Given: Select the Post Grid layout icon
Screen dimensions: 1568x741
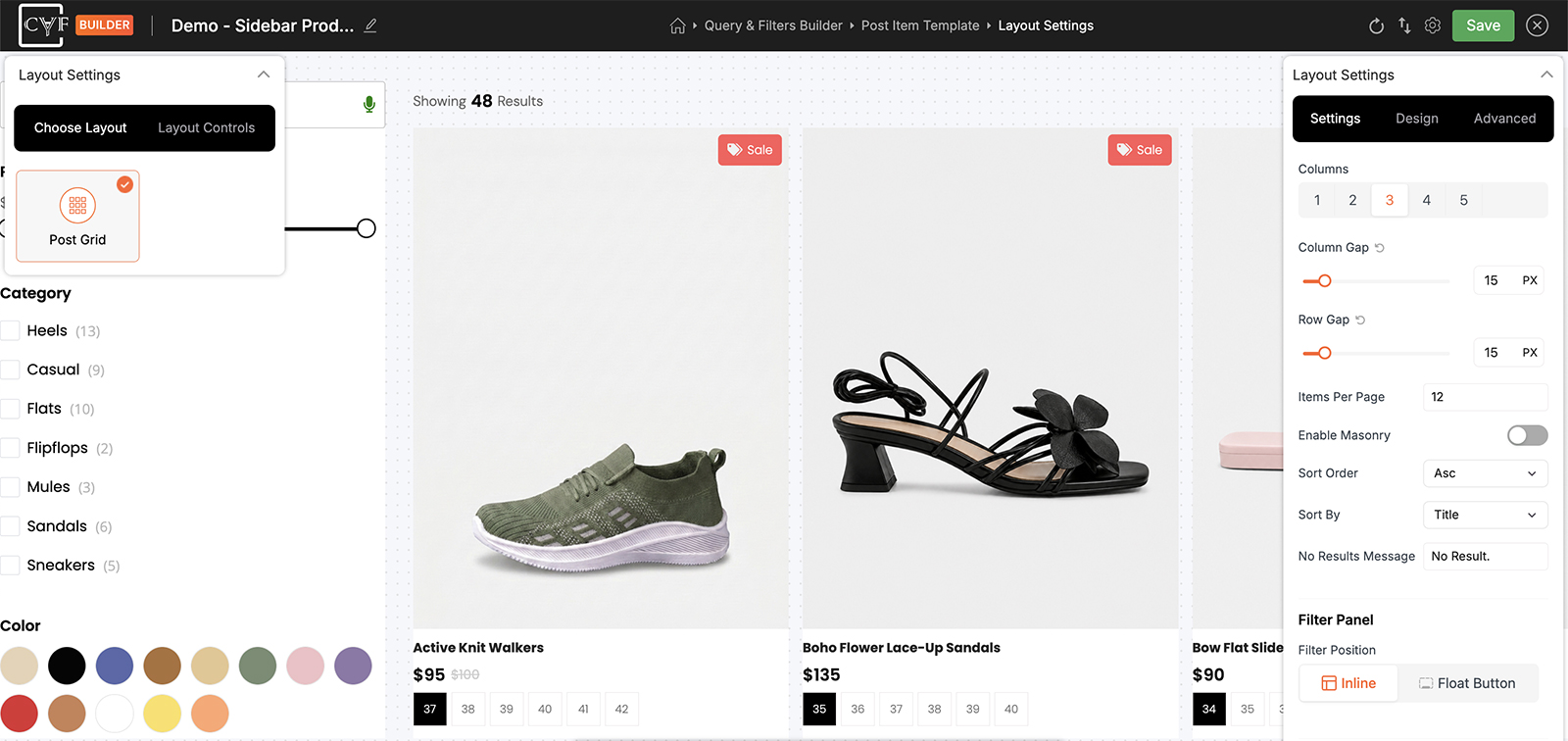Looking at the screenshot, I should click(77, 206).
